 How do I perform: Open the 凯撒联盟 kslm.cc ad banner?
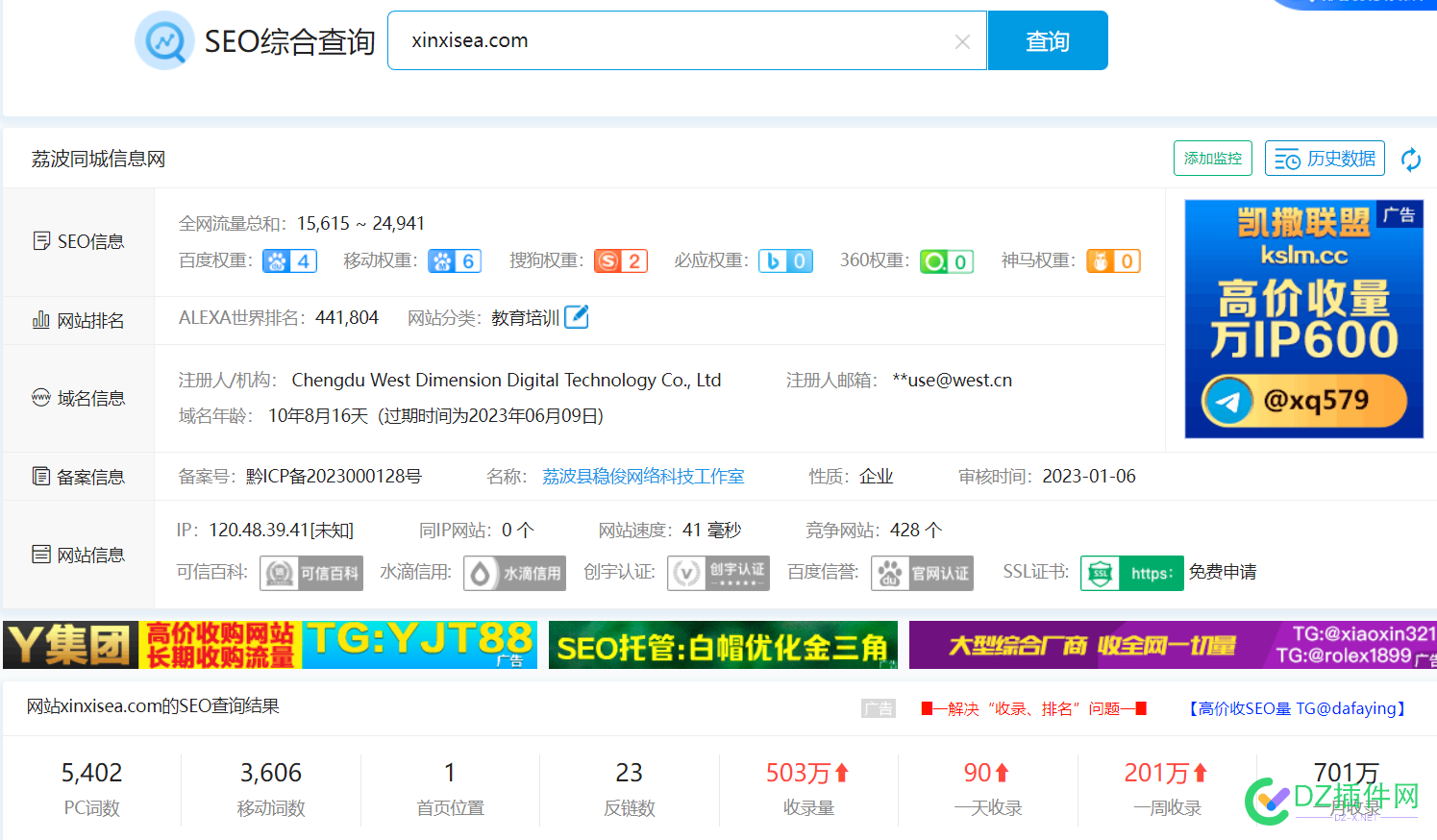point(1303,318)
